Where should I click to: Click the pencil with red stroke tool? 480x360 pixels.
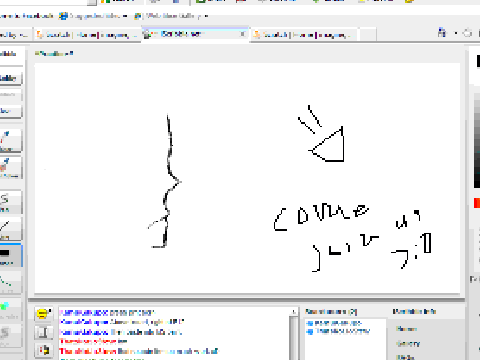(x=10, y=141)
